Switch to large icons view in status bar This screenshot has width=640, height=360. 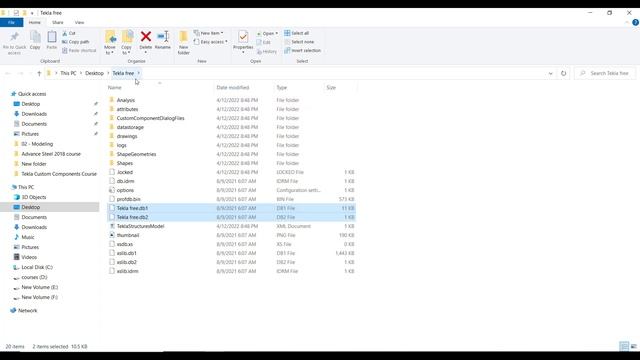(634, 346)
